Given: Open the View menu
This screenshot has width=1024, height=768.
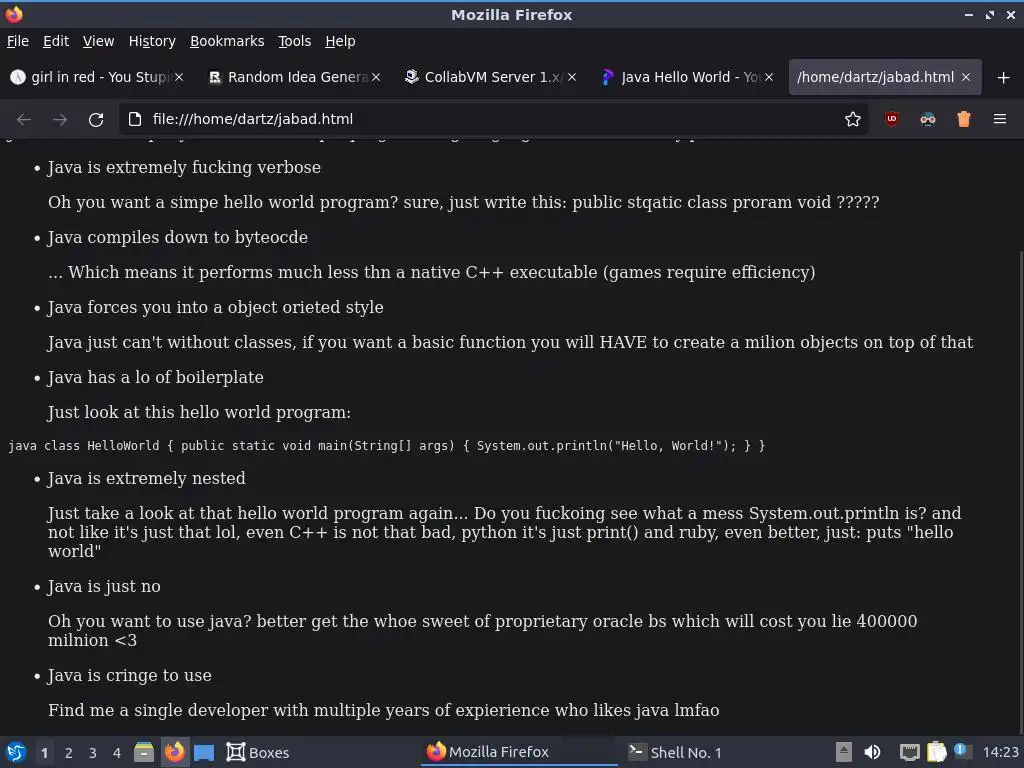Looking at the screenshot, I should click(98, 41).
